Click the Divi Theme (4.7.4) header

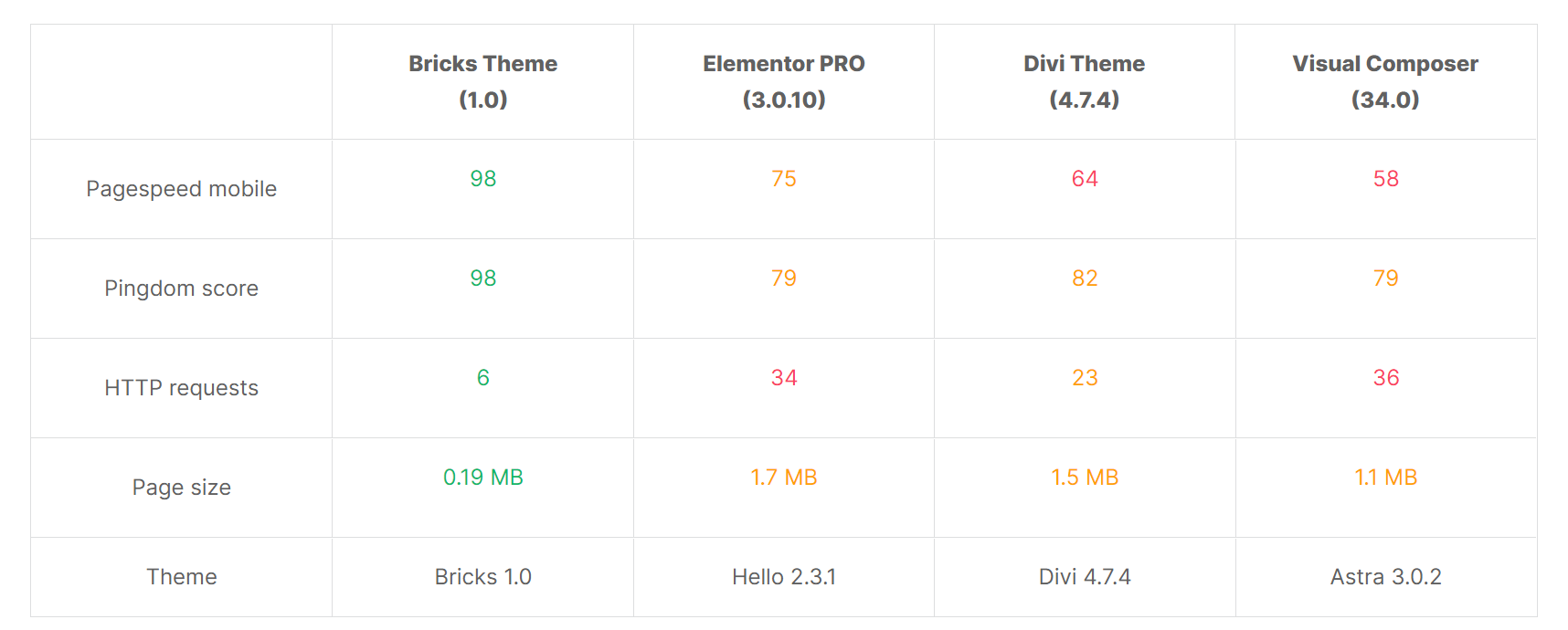1084,81
